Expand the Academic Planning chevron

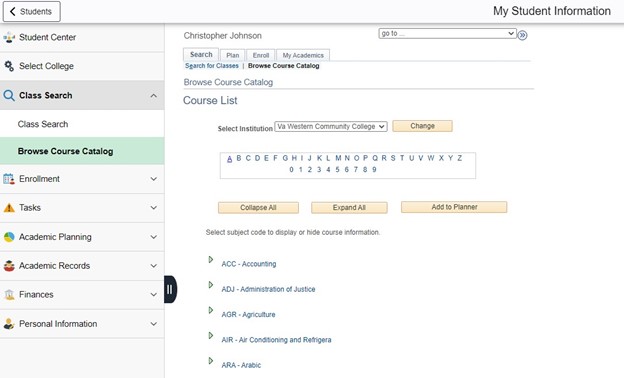pos(154,237)
